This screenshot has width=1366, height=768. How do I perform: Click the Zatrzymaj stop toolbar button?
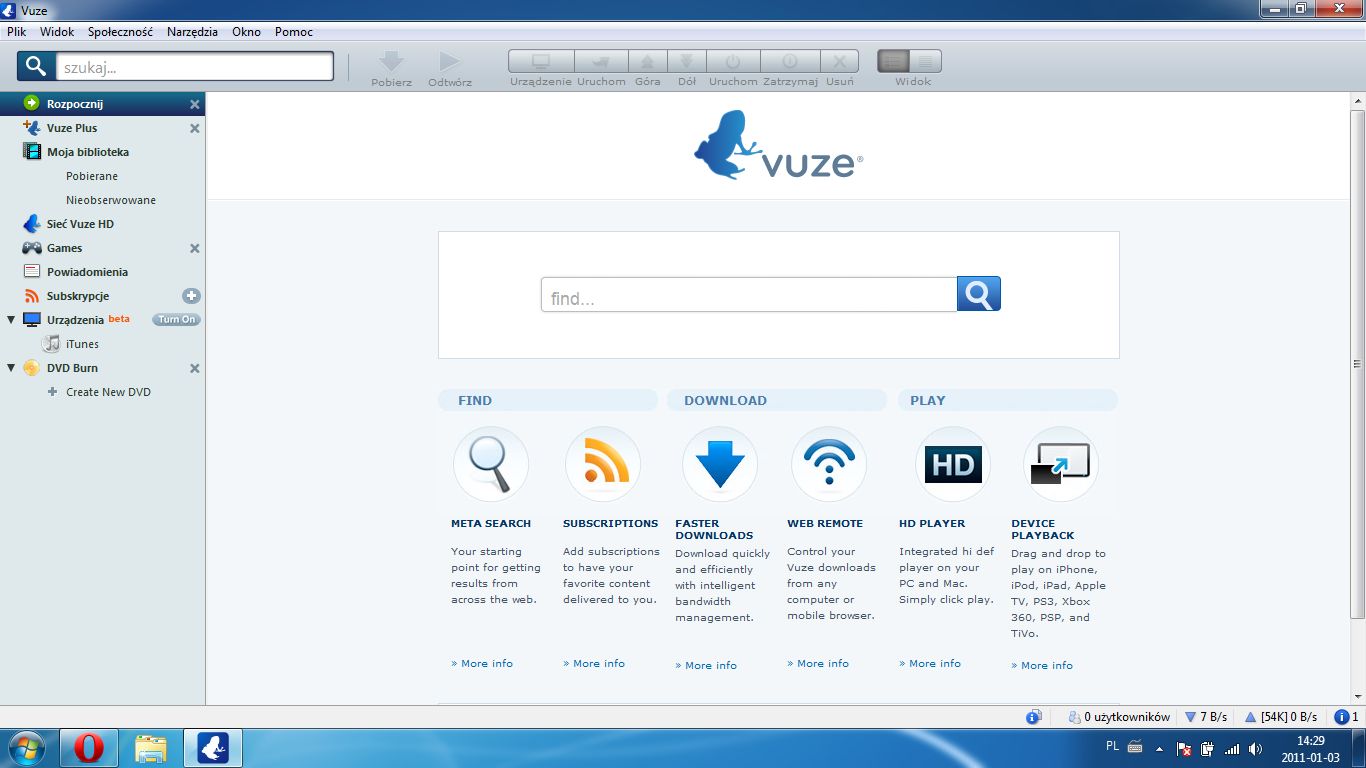pyautogui.click(x=790, y=62)
